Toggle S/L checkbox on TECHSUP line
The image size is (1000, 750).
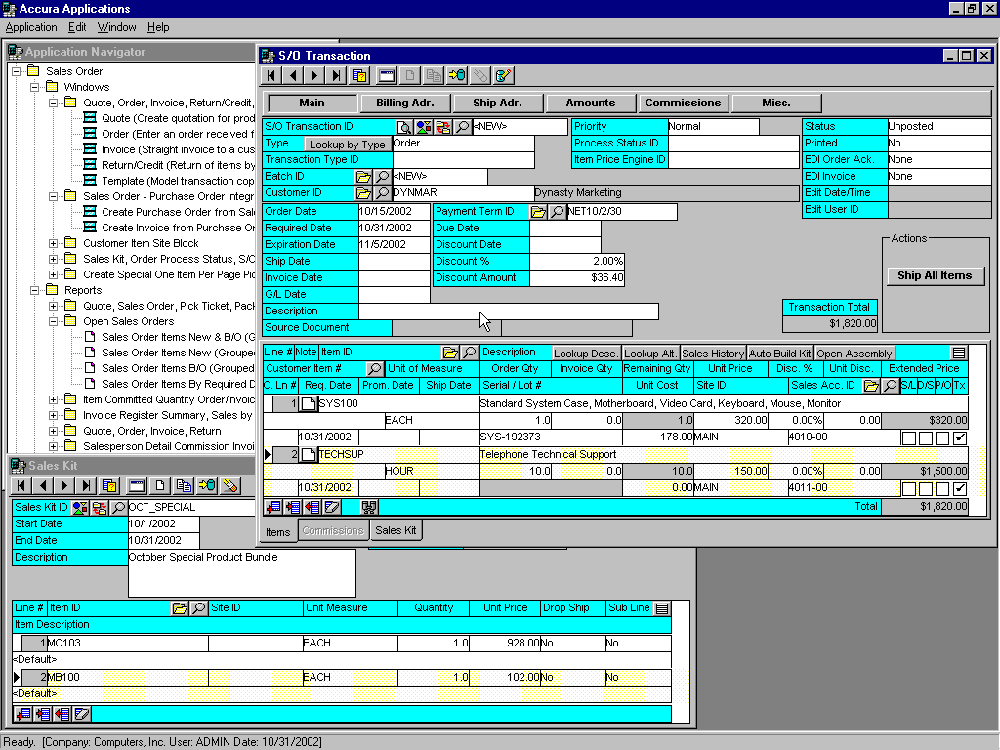(x=909, y=489)
